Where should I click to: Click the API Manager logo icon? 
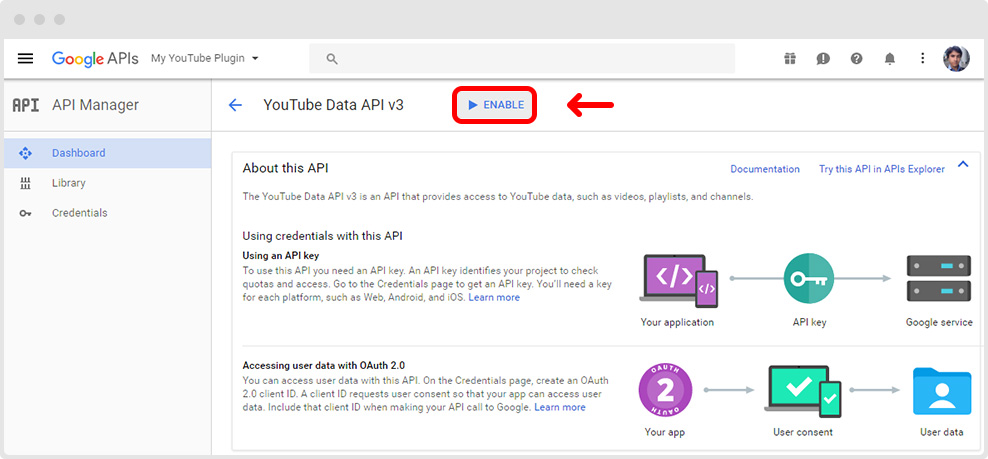[26, 105]
